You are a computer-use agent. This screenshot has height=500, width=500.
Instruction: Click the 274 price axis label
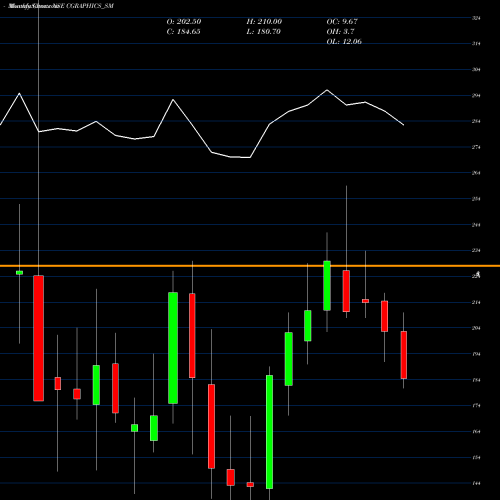pyautogui.click(x=476, y=147)
